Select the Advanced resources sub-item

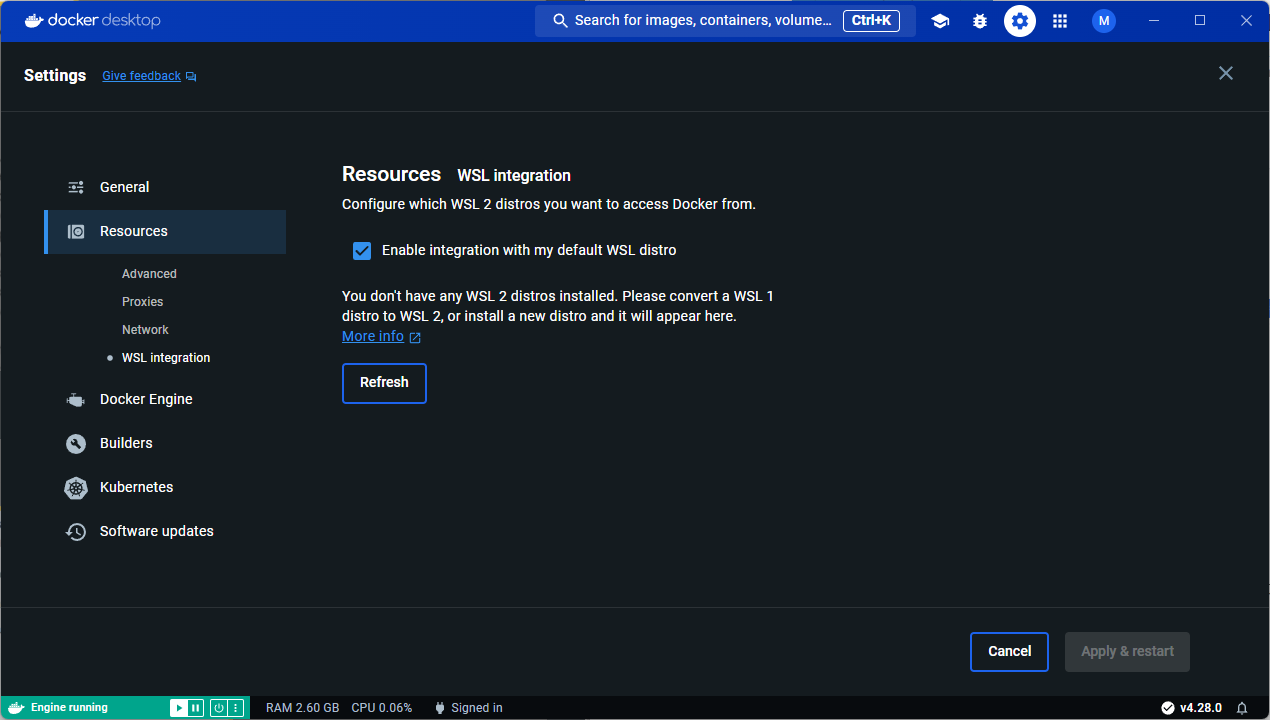149,274
